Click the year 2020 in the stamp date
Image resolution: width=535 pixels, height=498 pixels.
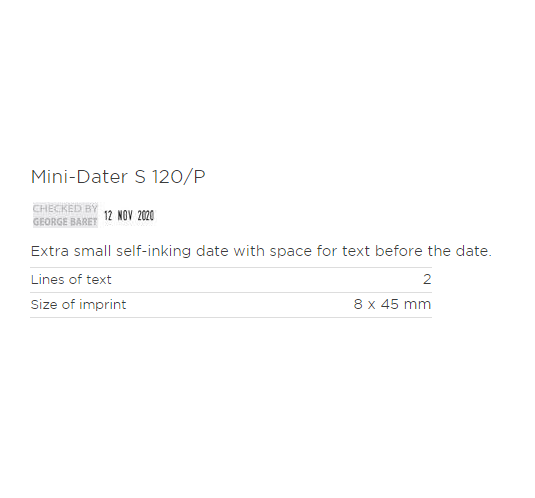tap(146, 216)
